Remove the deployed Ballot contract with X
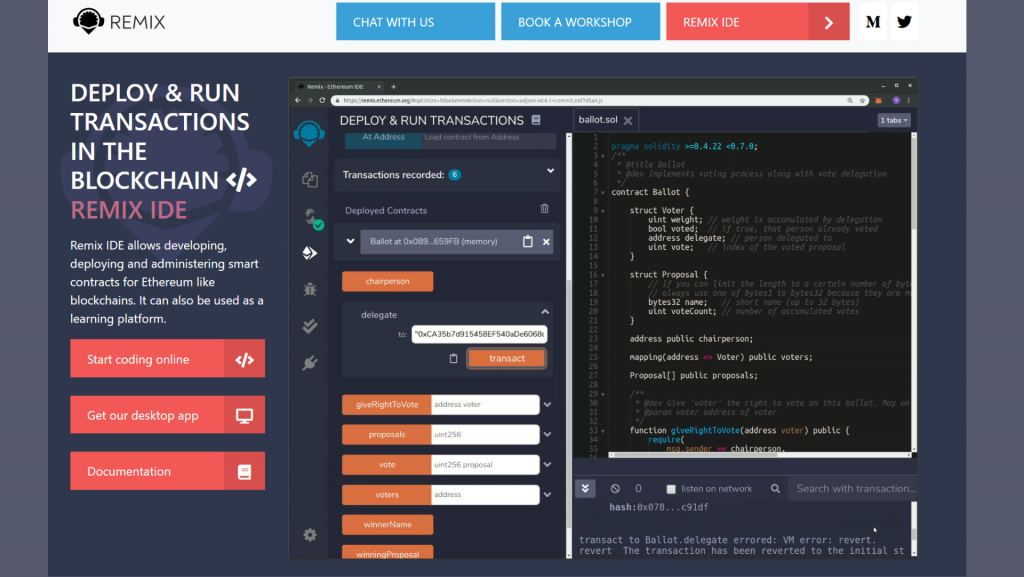1024x577 pixels. tap(547, 242)
